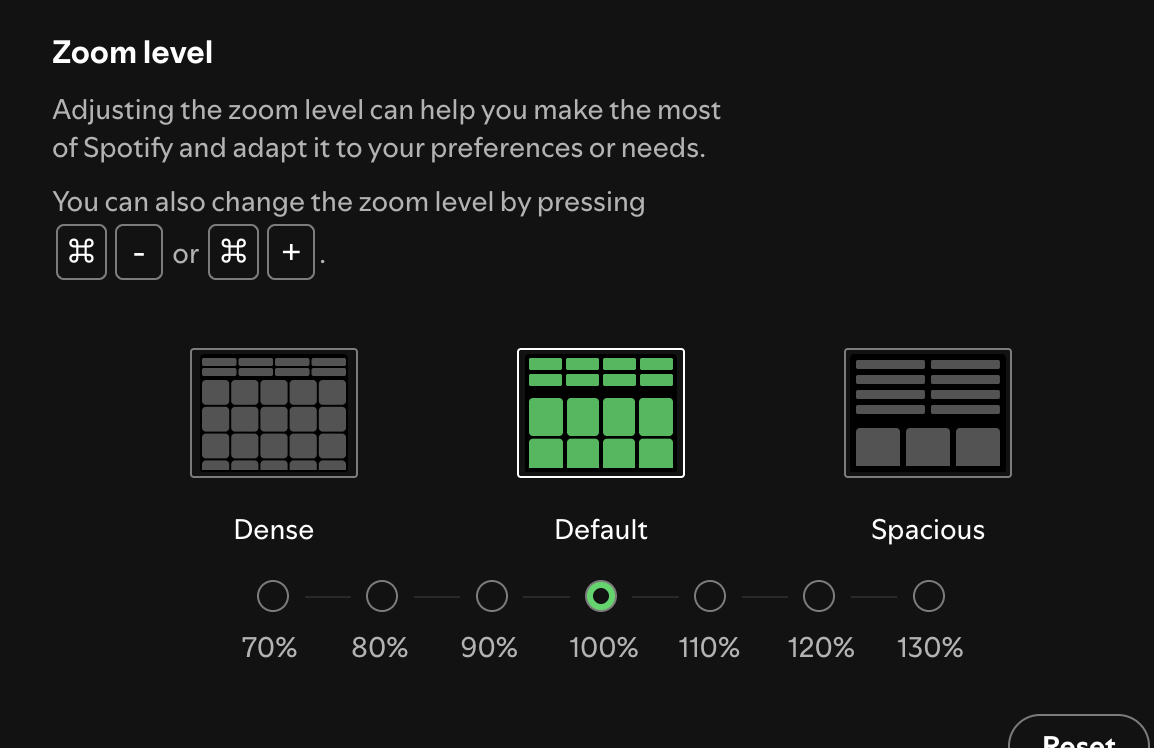Image resolution: width=1154 pixels, height=748 pixels.
Task: Click the 90% label
Action: [489, 648]
